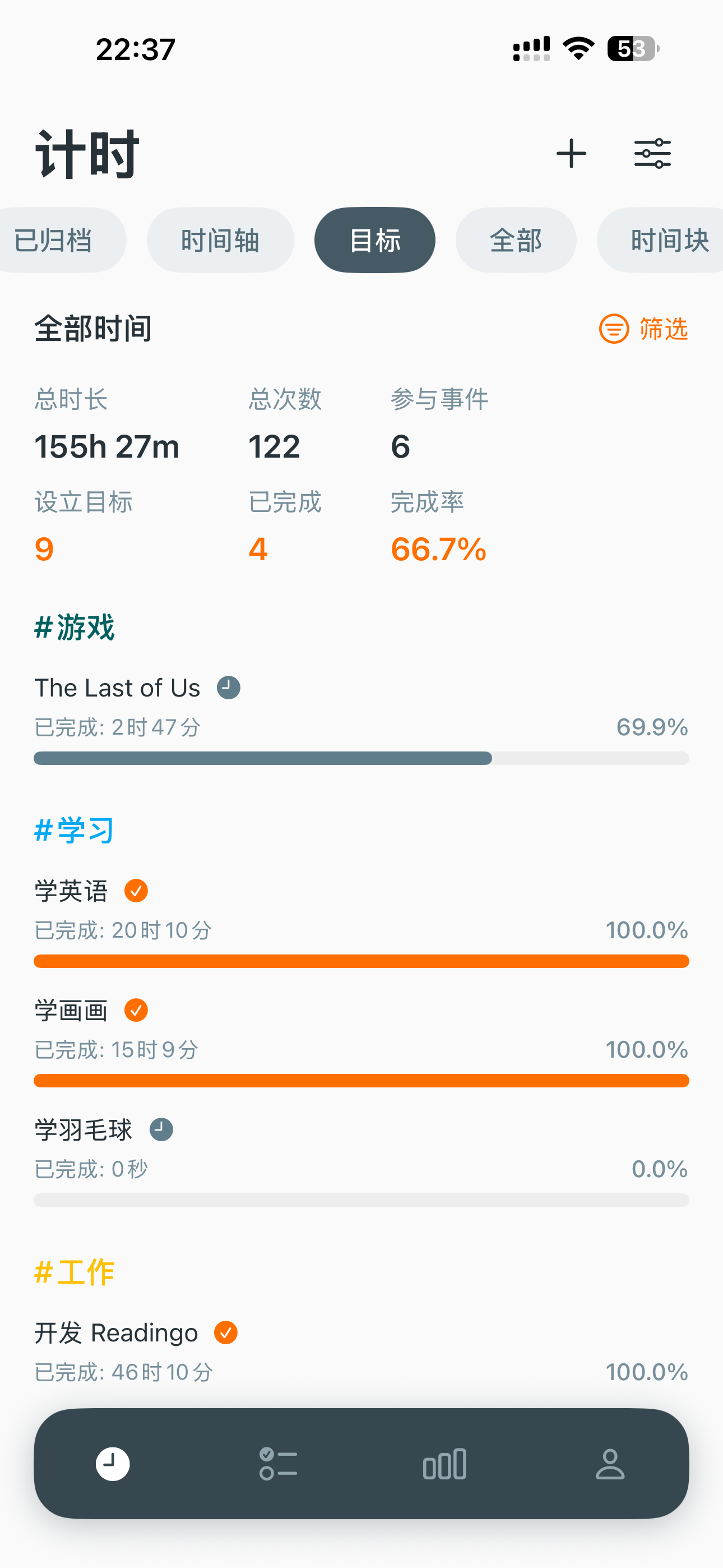Tap completed checkmark beside 开发 Readingo
The height and width of the screenshot is (1568, 723).
226,1332
